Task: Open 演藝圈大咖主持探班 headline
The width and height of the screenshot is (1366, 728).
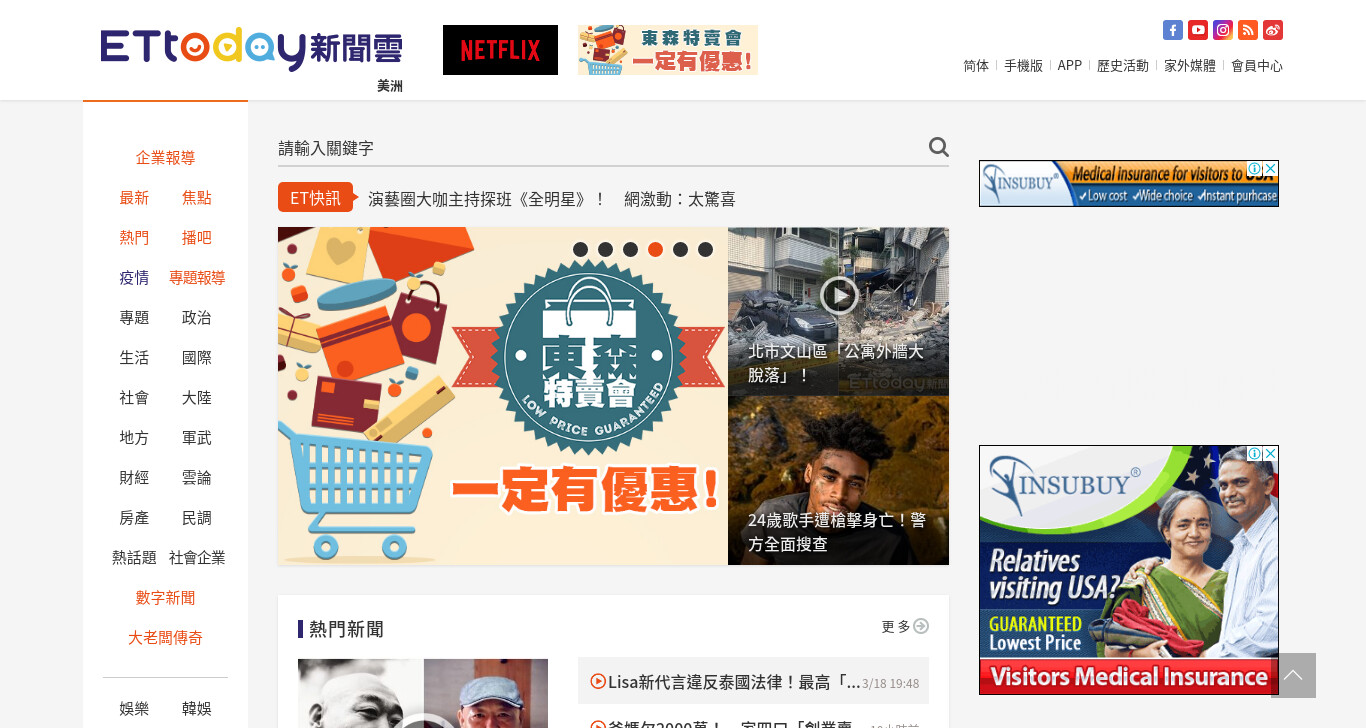Action: [552, 199]
